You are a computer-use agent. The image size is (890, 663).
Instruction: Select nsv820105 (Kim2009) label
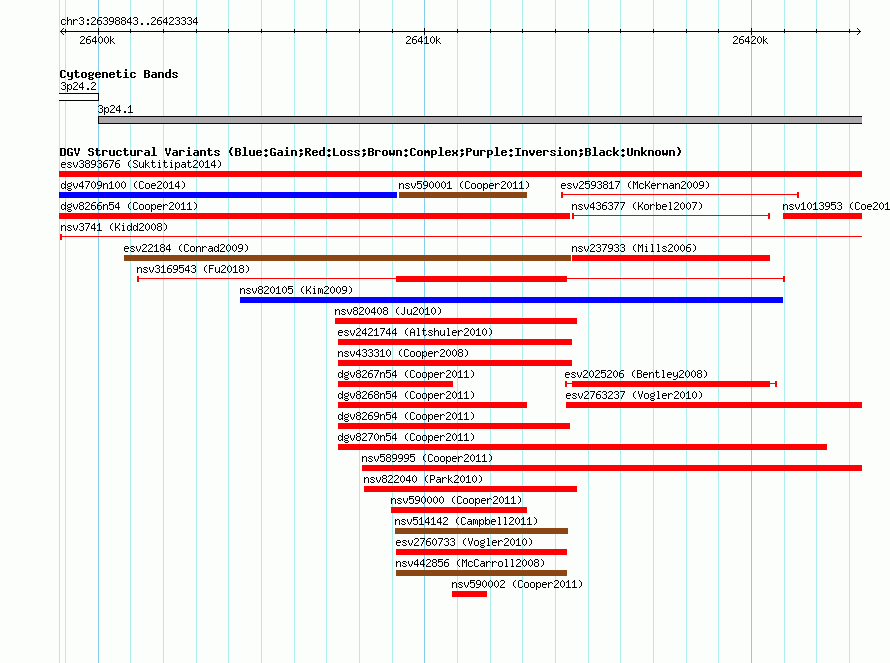[296, 290]
